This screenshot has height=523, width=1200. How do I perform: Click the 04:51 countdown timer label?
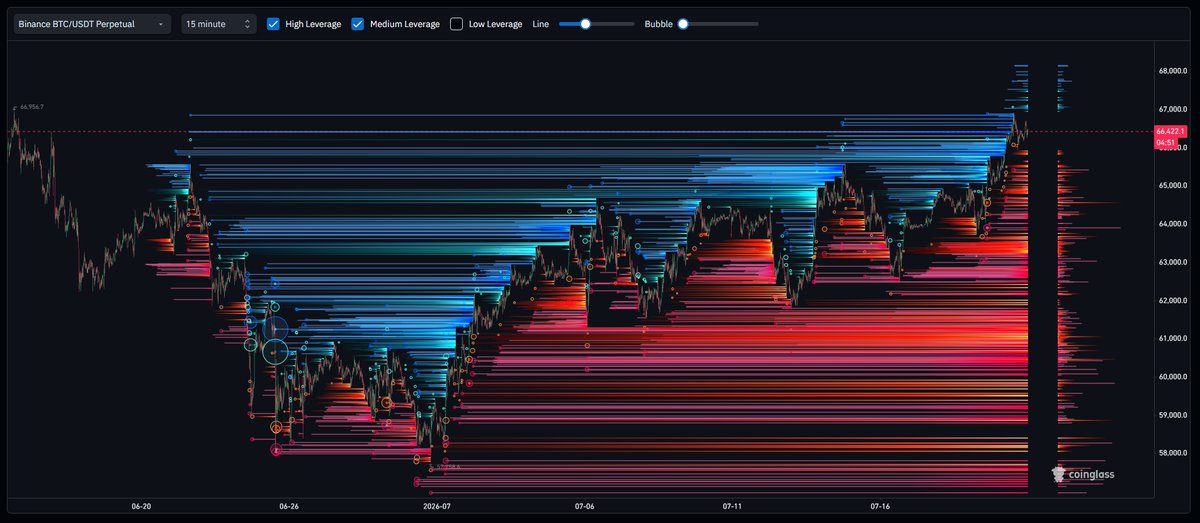(x=1166, y=143)
